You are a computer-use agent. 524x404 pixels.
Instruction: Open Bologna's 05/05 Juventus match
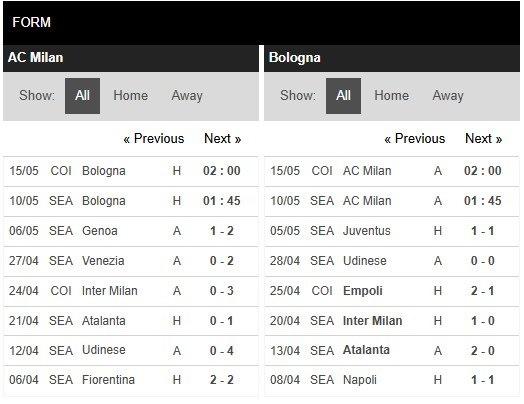[x=392, y=231]
